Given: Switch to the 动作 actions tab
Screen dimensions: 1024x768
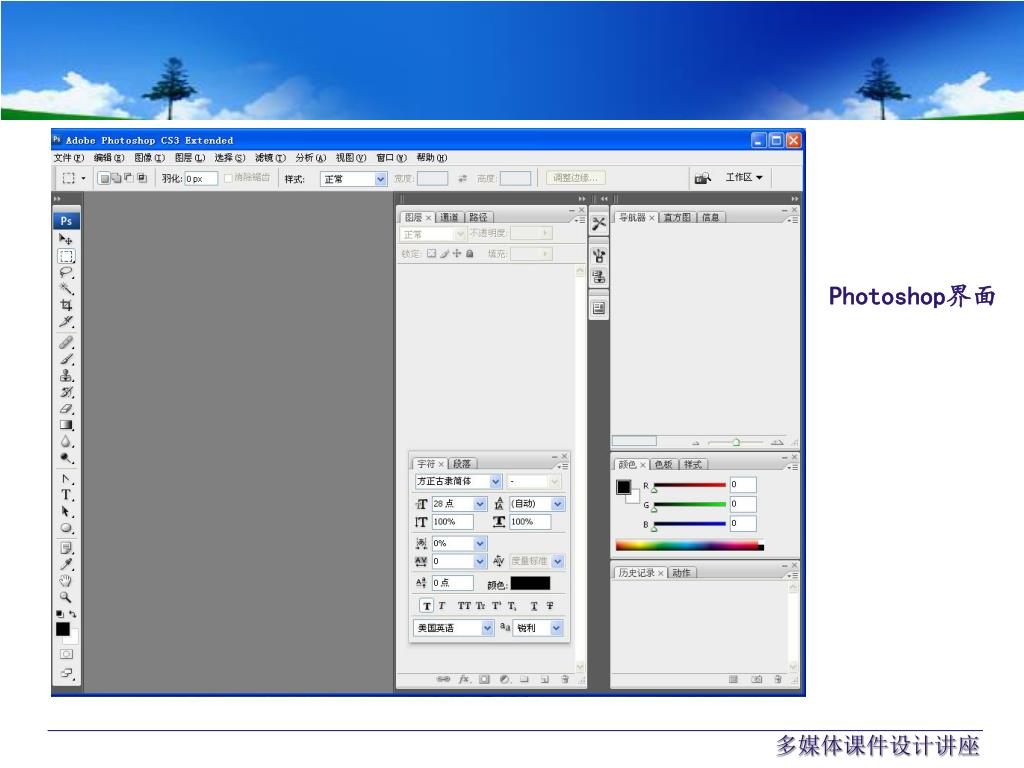Looking at the screenshot, I should click(x=681, y=573).
